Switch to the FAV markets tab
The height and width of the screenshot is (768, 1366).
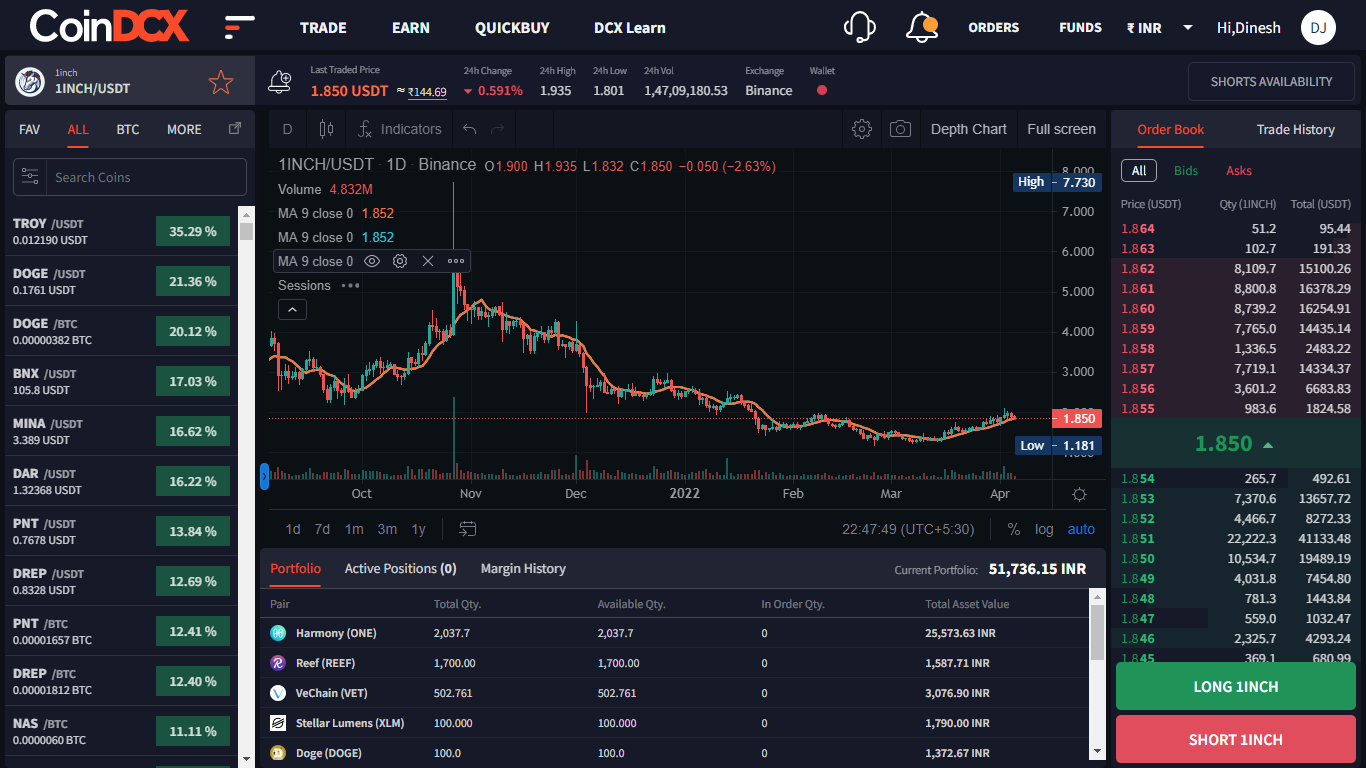pos(30,129)
